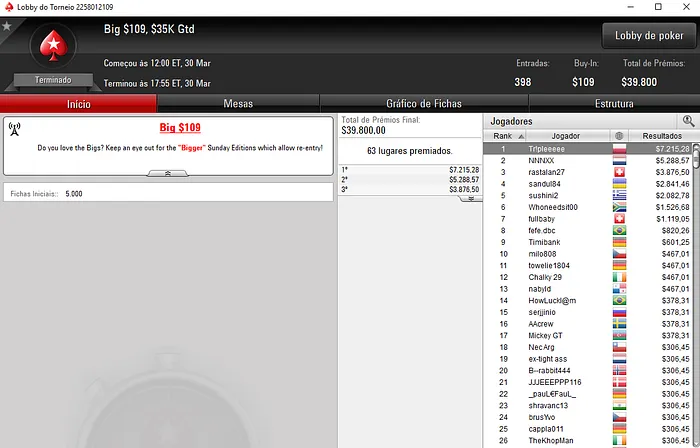Select the Início tab
Viewport: 700px width, 448px height.
[79, 104]
